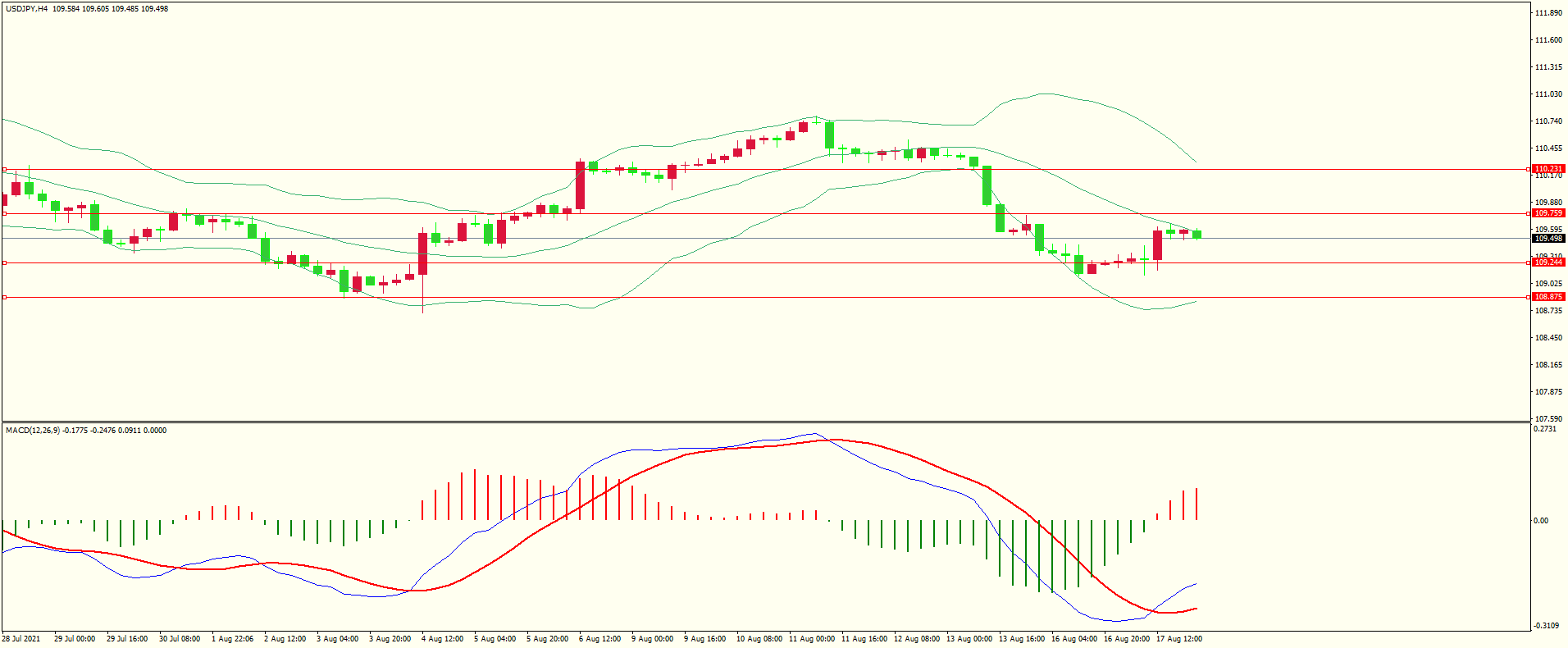Click the 5 Aug 04:00 time label

[495, 639]
